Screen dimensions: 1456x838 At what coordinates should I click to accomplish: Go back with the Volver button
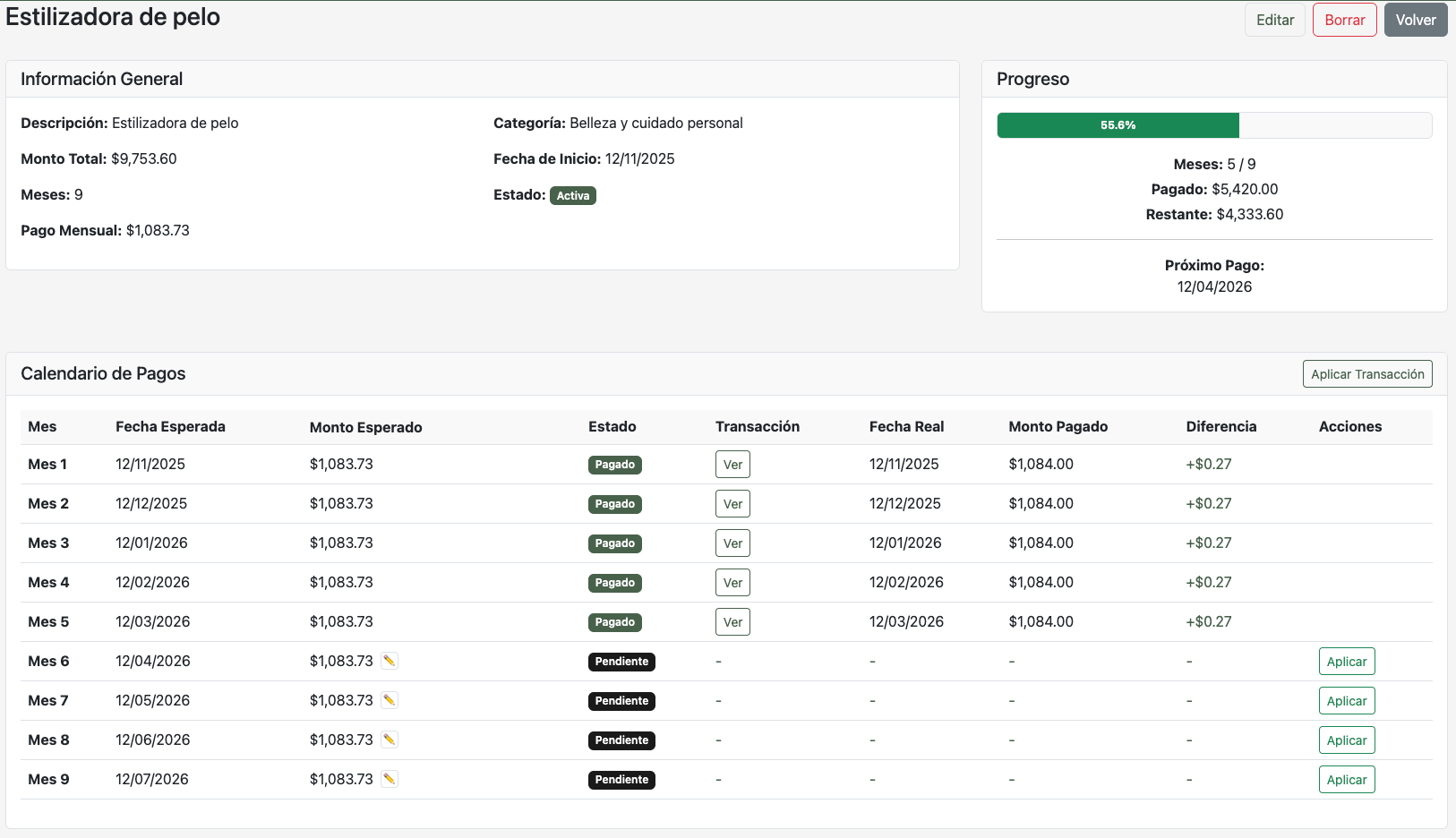pyautogui.click(x=1416, y=20)
